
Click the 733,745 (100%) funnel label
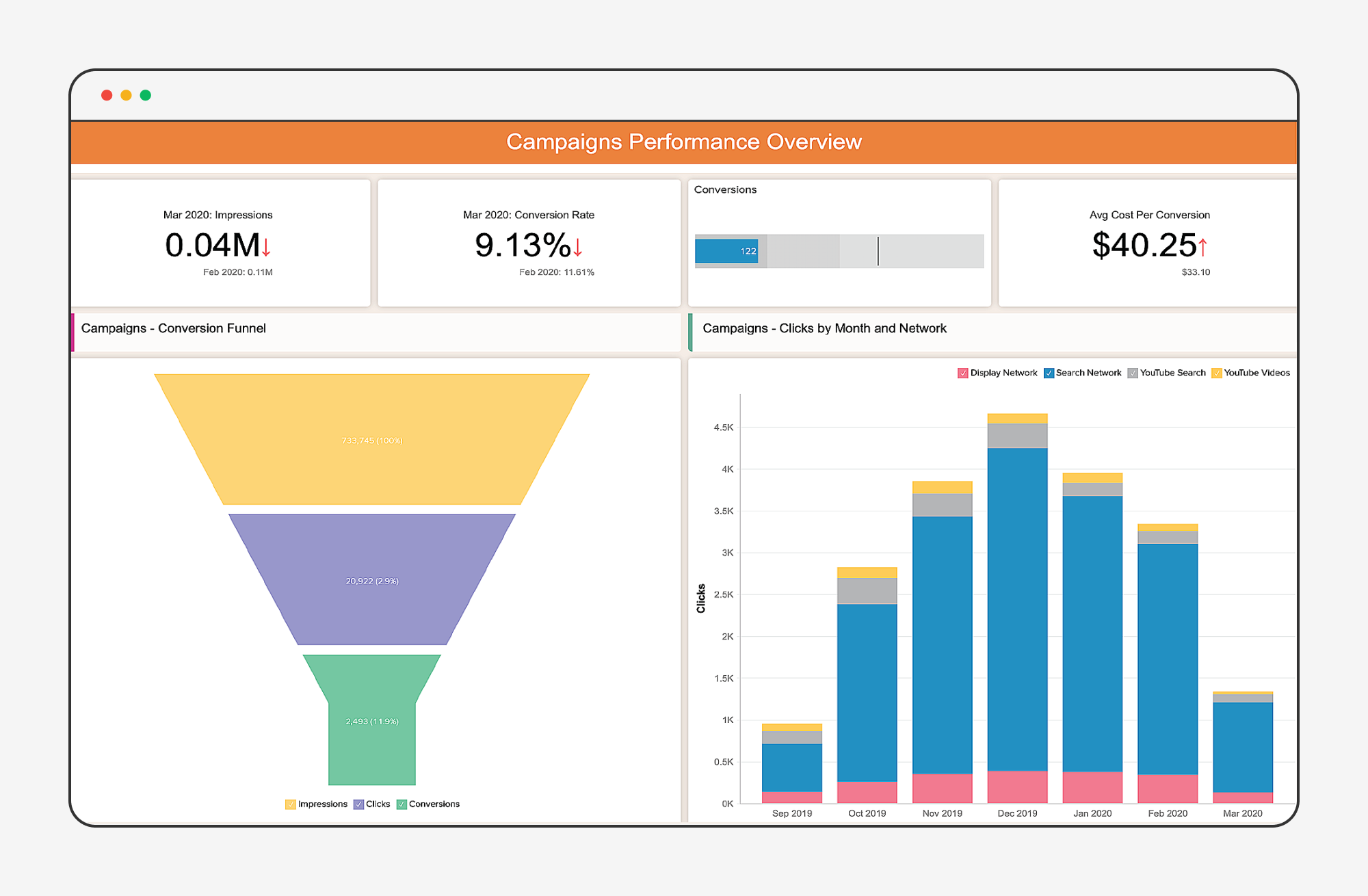372,440
